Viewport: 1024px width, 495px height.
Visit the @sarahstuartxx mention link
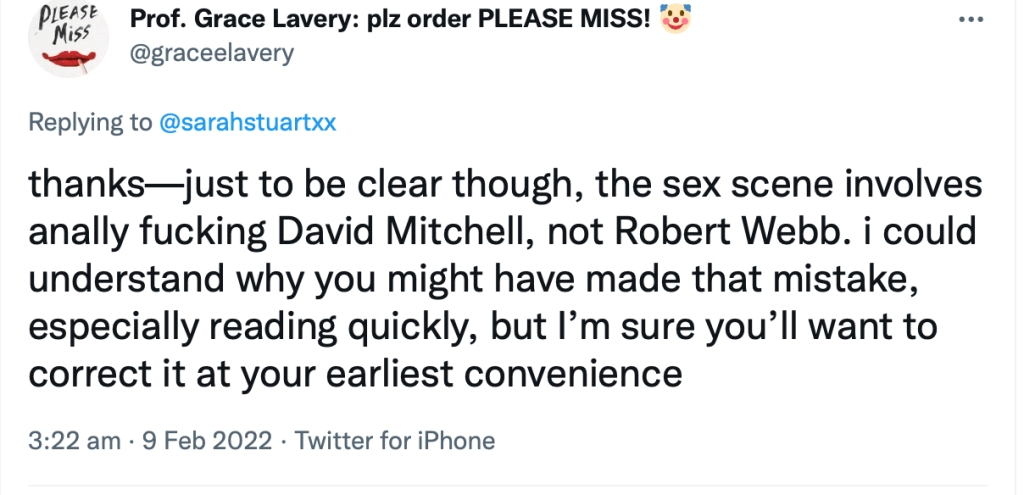[246, 123]
